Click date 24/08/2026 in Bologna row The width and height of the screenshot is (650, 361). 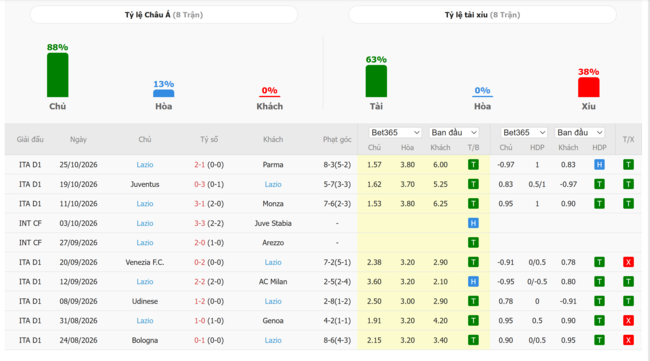pyautogui.click(x=78, y=340)
